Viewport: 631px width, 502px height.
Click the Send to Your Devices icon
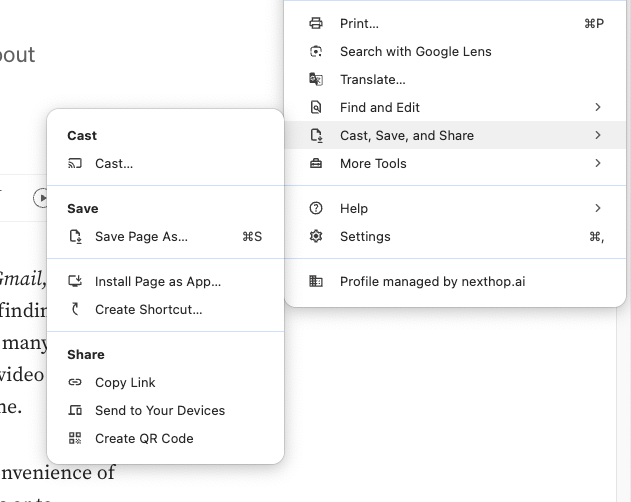tap(75, 410)
